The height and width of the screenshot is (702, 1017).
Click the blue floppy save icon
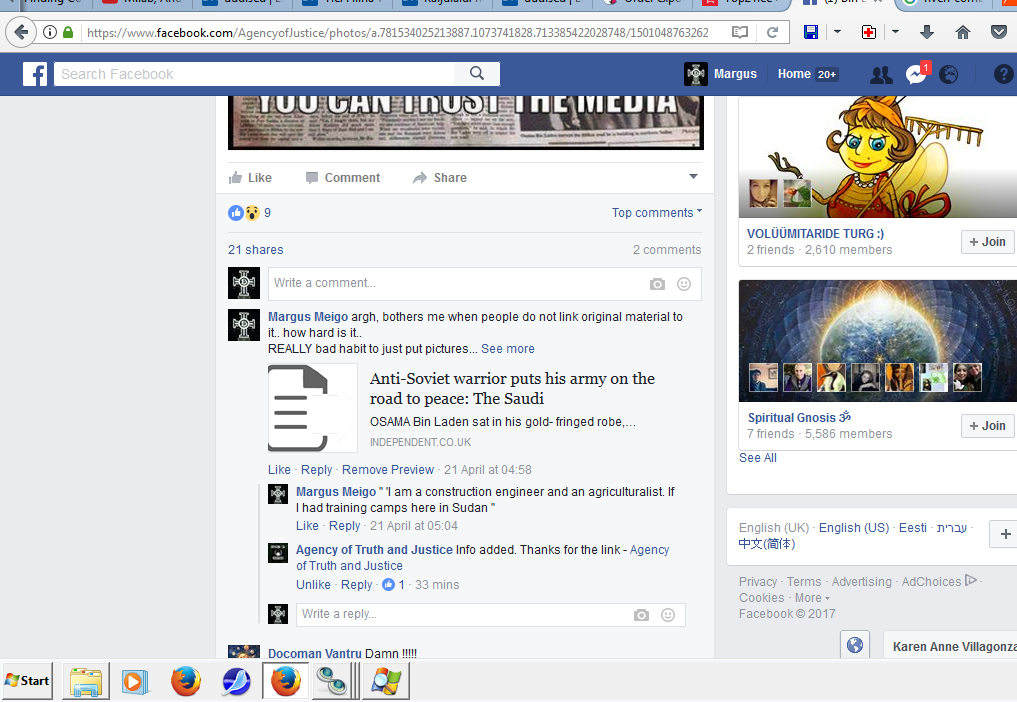(x=811, y=32)
